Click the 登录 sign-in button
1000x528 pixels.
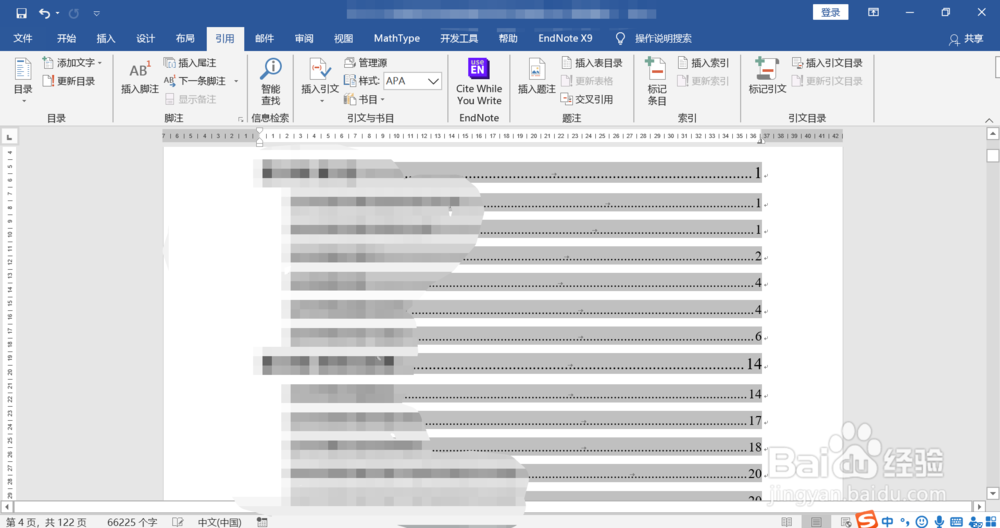click(x=830, y=12)
